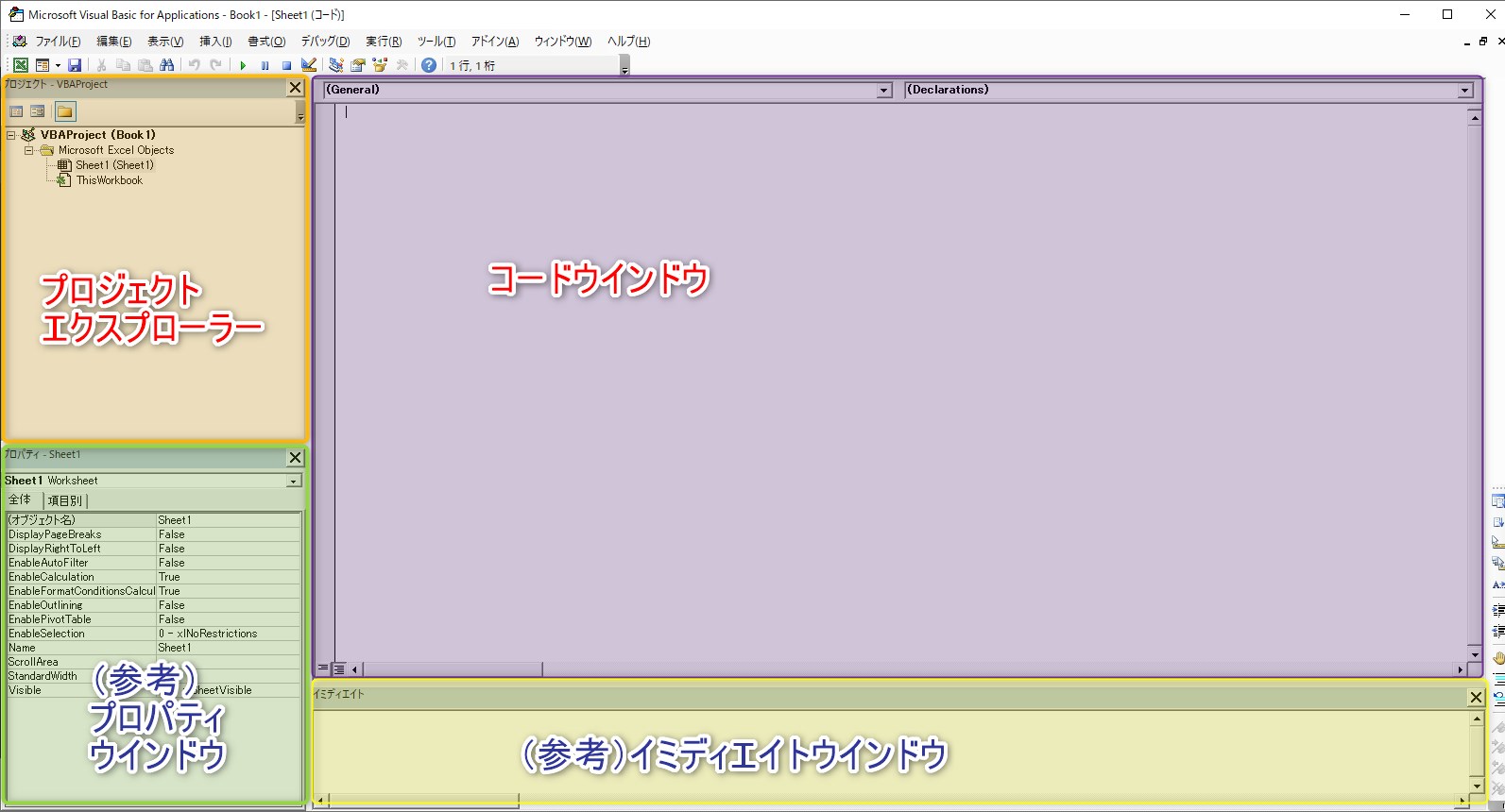Open the 挿入(I) menu
The image size is (1505, 812).
pos(215,42)
